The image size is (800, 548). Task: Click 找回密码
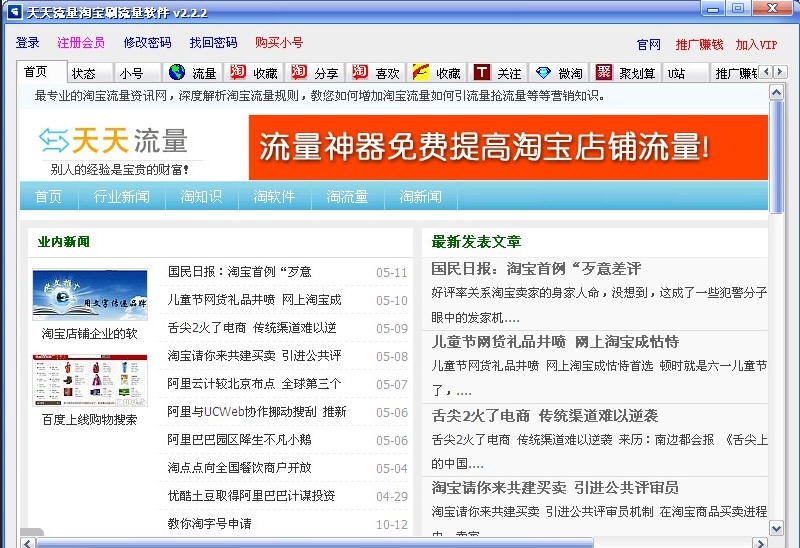click(x=213, y=42)
